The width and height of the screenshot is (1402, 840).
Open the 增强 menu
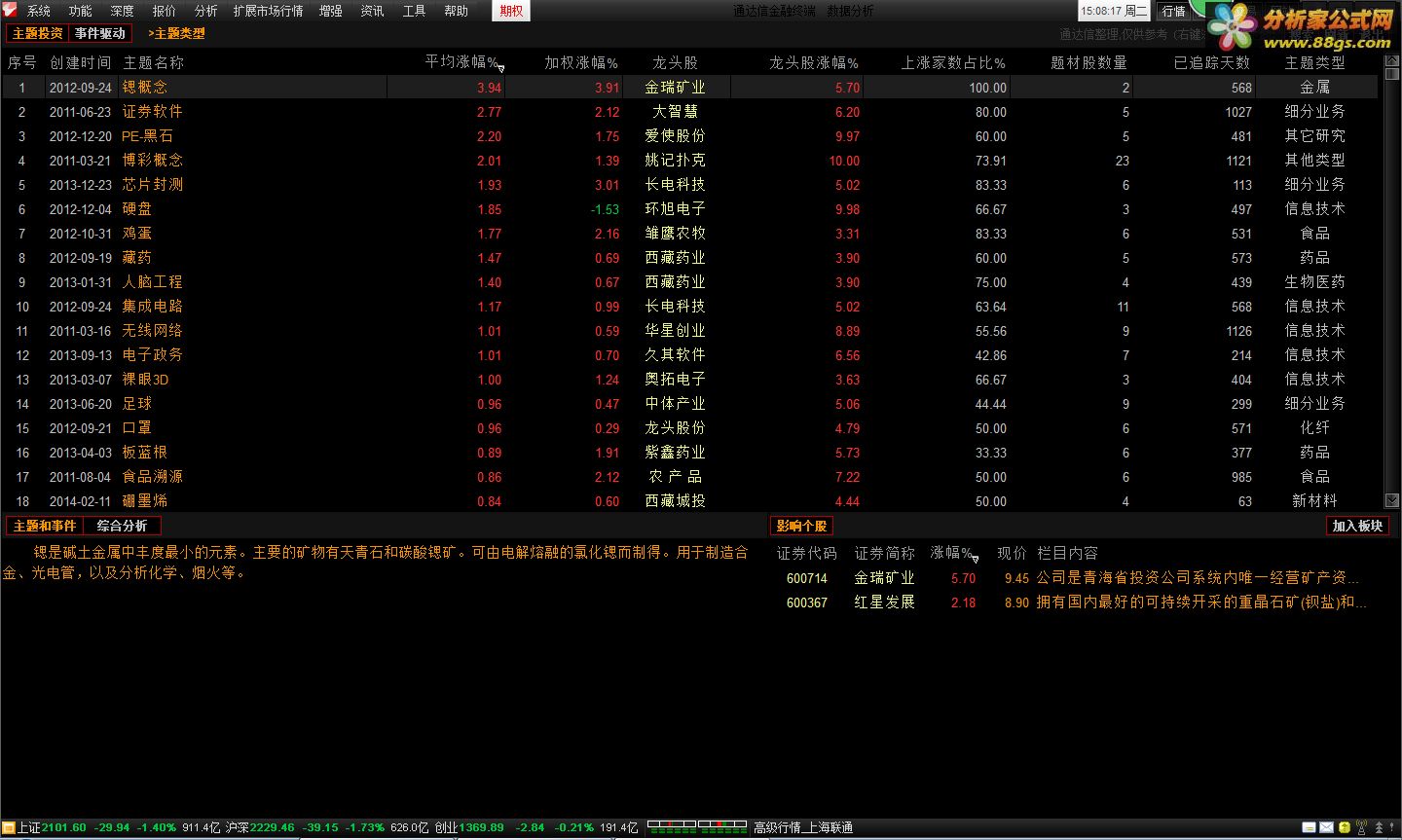(x=331, y=11)
